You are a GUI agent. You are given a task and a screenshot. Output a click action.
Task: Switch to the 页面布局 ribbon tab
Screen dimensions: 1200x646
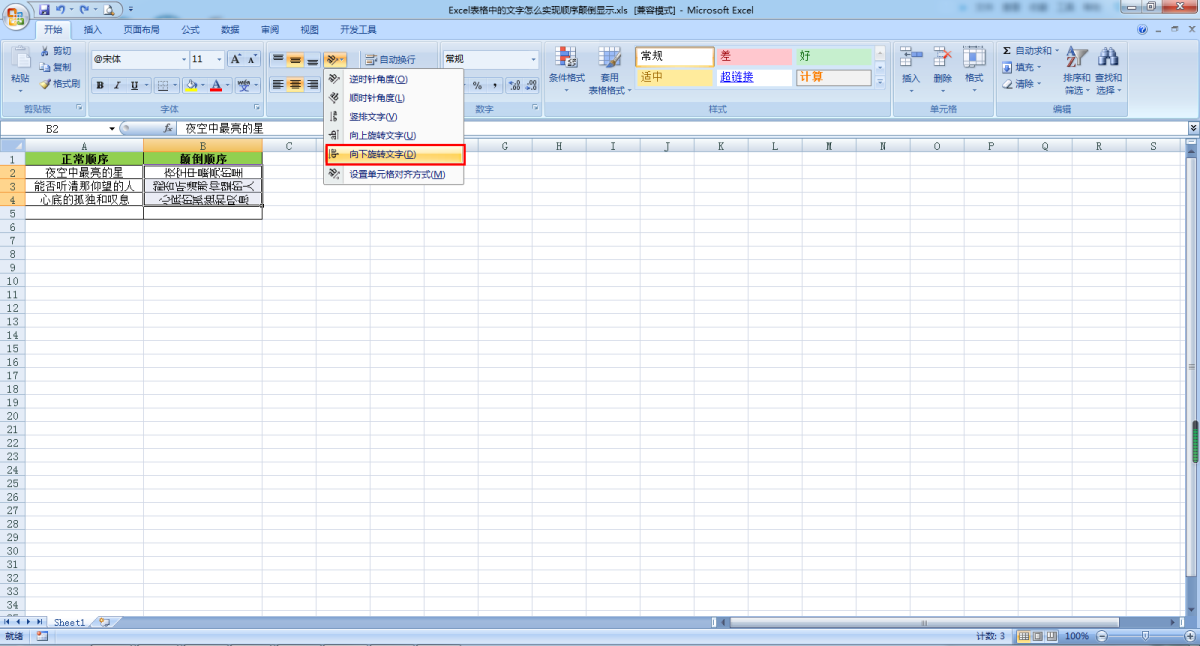click(x=141, y=30)
